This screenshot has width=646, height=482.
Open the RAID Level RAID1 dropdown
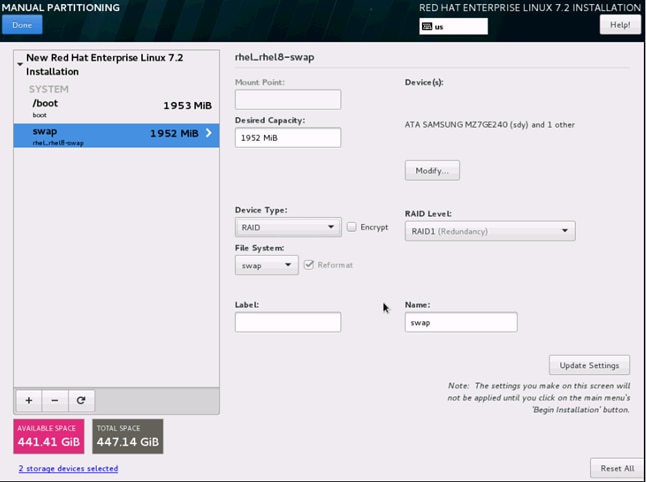click(490, 231)
